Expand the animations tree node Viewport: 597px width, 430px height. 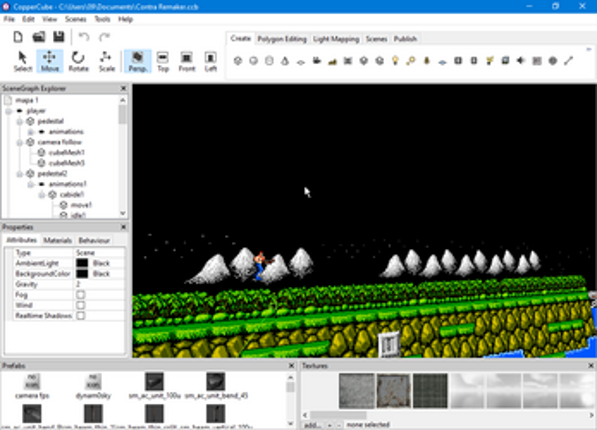click(x=31, y=132)
